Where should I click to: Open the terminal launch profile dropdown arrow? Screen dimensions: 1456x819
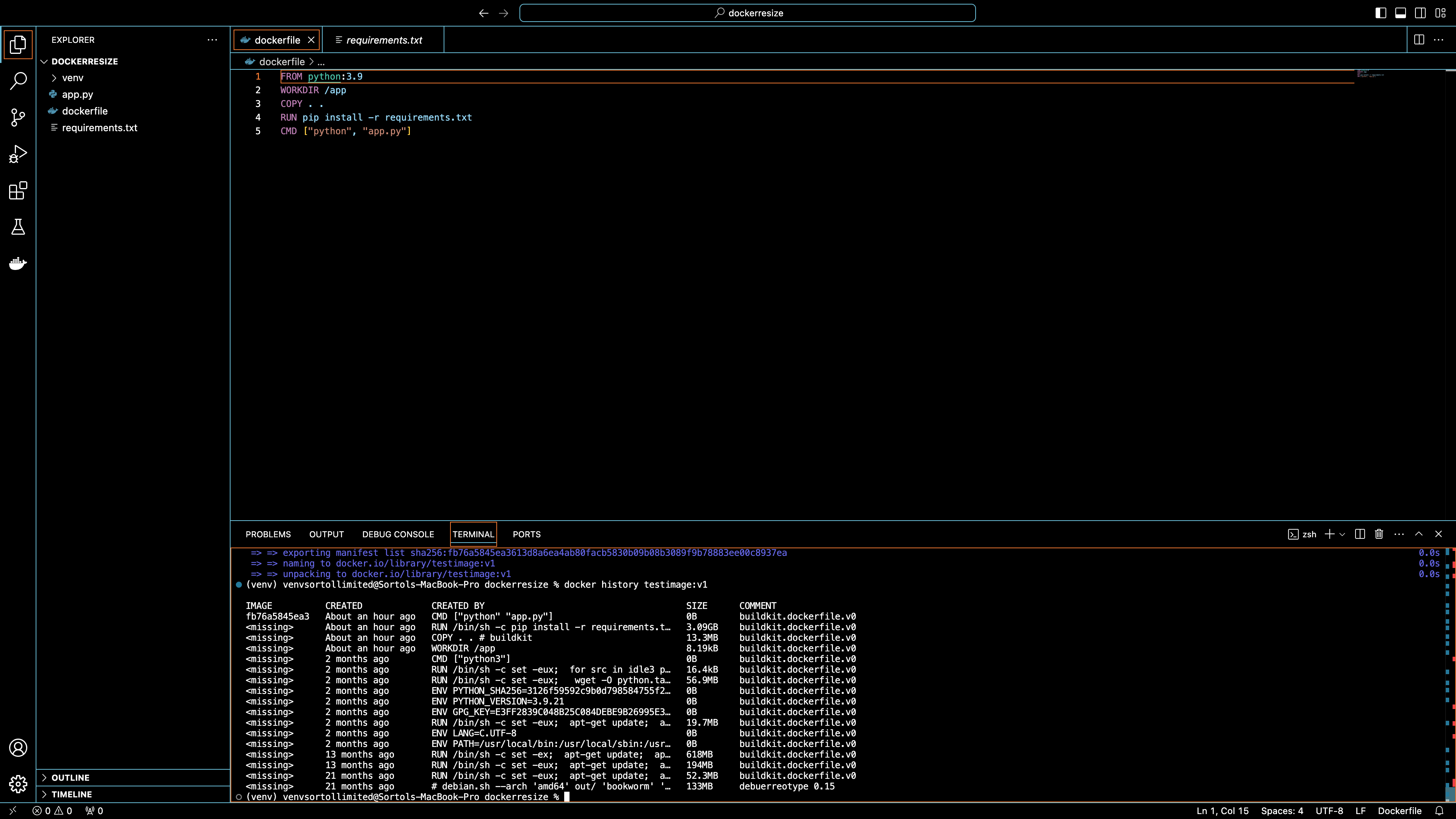1342,534
